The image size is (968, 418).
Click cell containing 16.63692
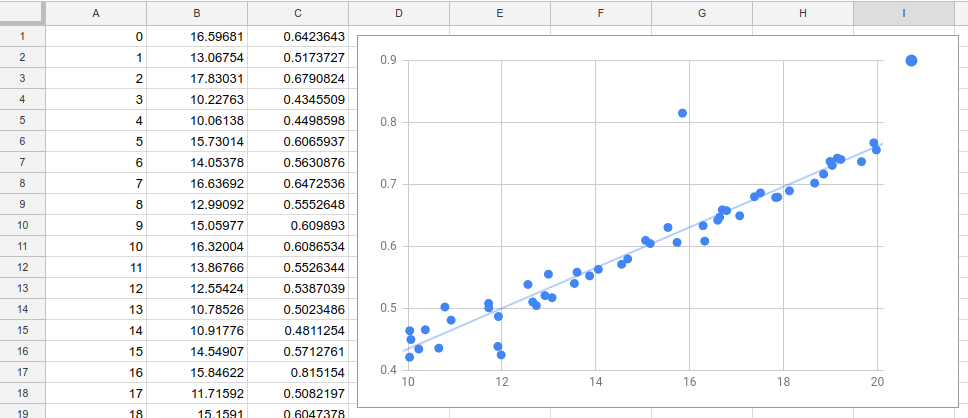click(197, 183)
